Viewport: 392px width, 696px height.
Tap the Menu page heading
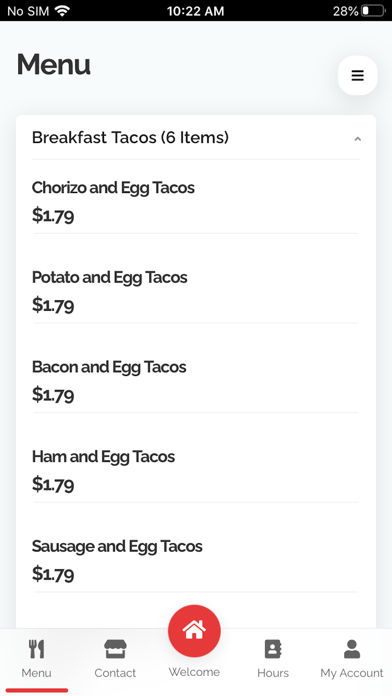pos(54,65)
